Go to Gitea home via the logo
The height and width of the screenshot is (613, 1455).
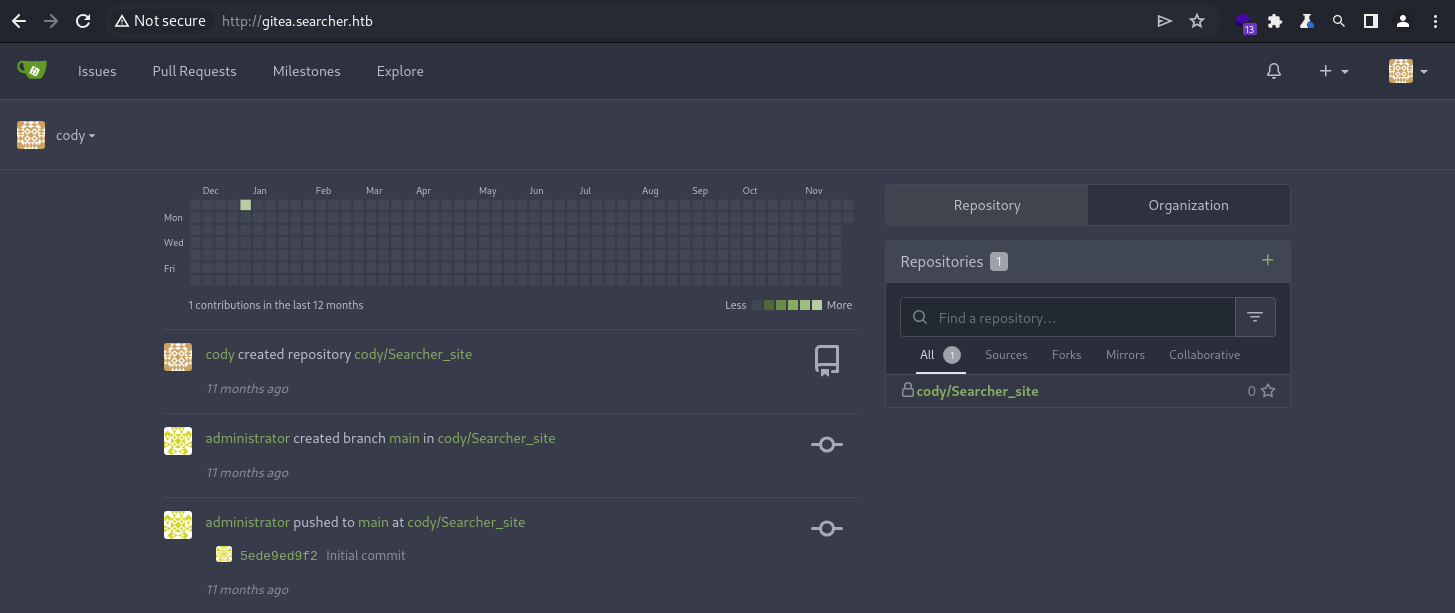point(31,70)
